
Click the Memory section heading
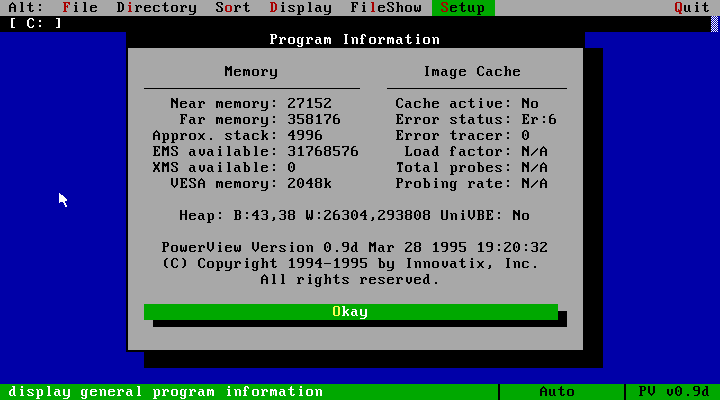(251, 72)
